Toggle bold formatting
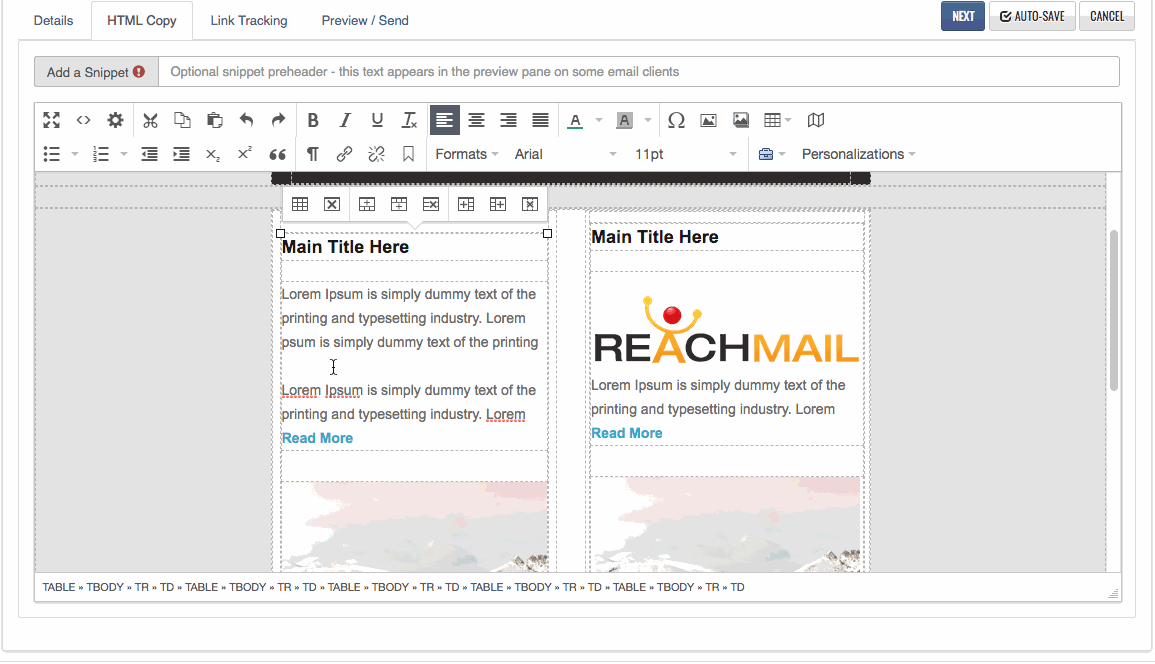The height and width of the screenshot is (664, 1155). click(313, 120)
